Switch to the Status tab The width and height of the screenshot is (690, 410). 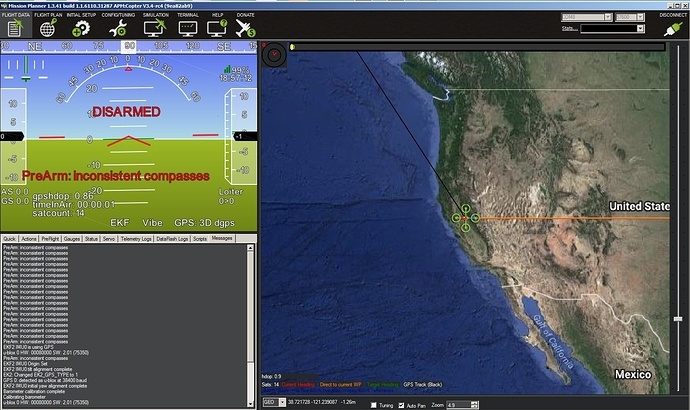tap(91, 238)
